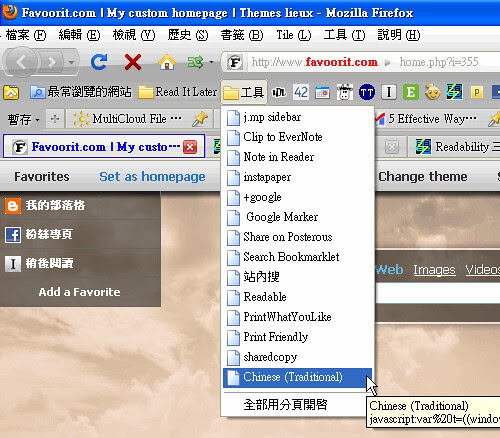The height and width of the screenshot is (438, 500).
Task: Click the Set as homepage link
Action: point(152,177)
